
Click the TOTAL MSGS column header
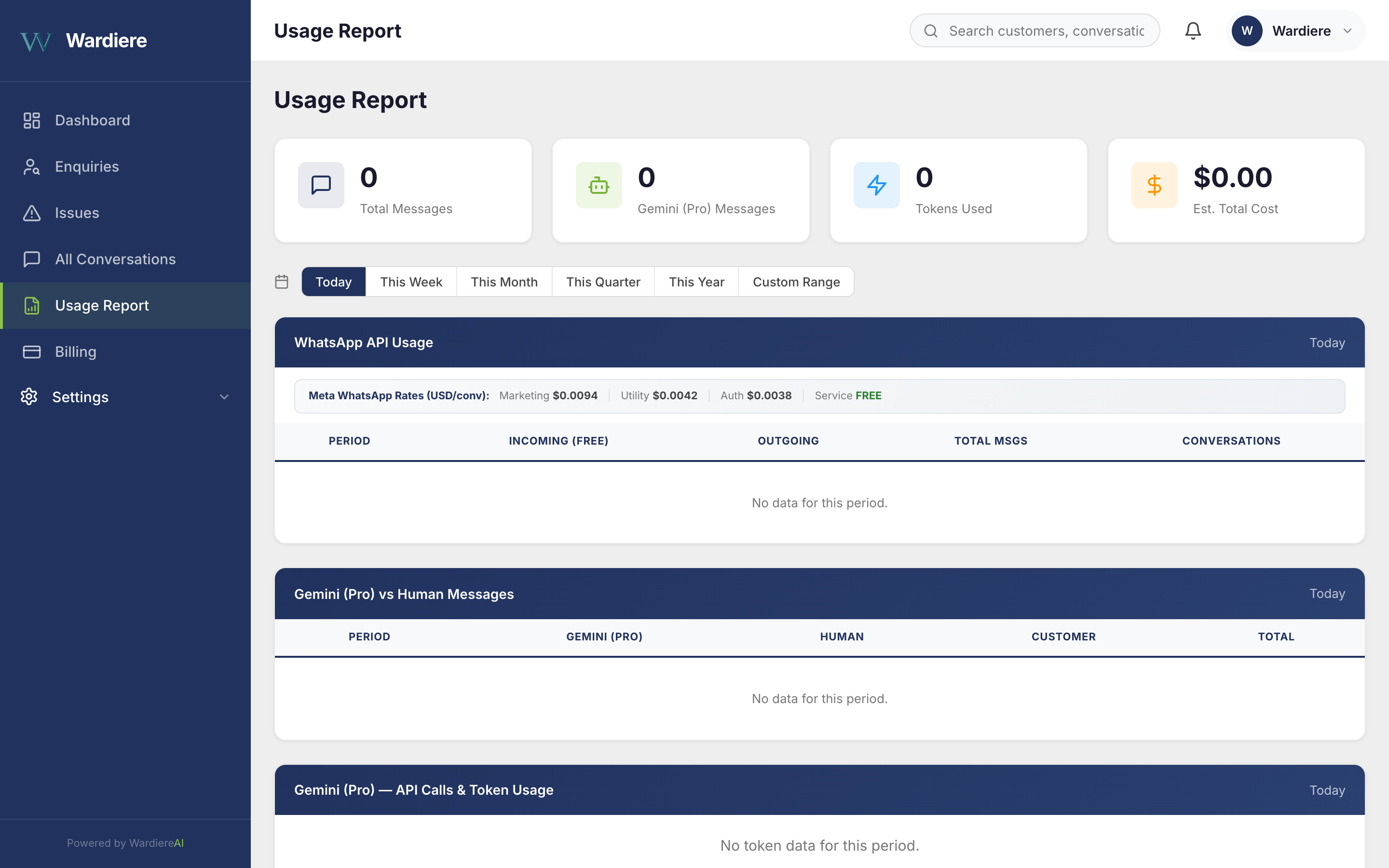(x=991, y=441)
